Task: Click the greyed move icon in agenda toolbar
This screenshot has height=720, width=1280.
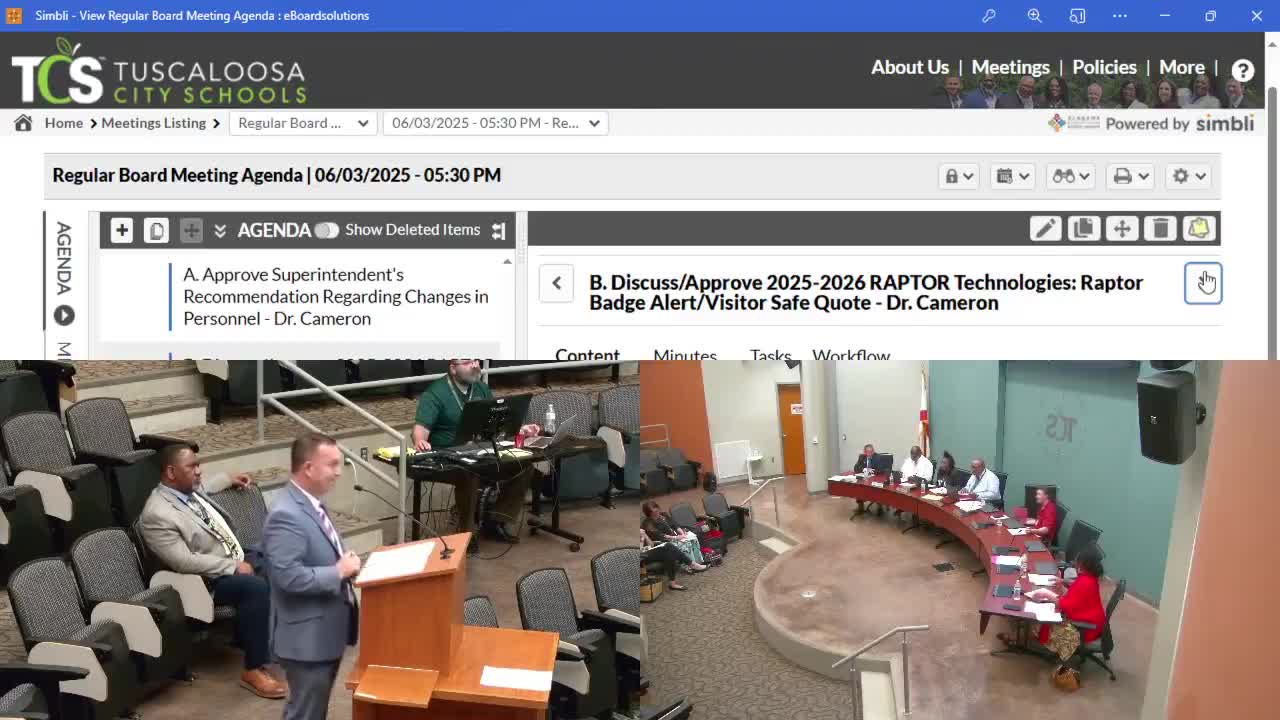Action: pos(191,230)
